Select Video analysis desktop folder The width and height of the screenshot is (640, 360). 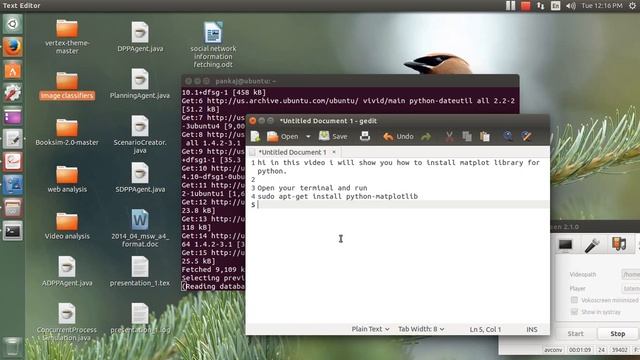click(x=67, y=226)
